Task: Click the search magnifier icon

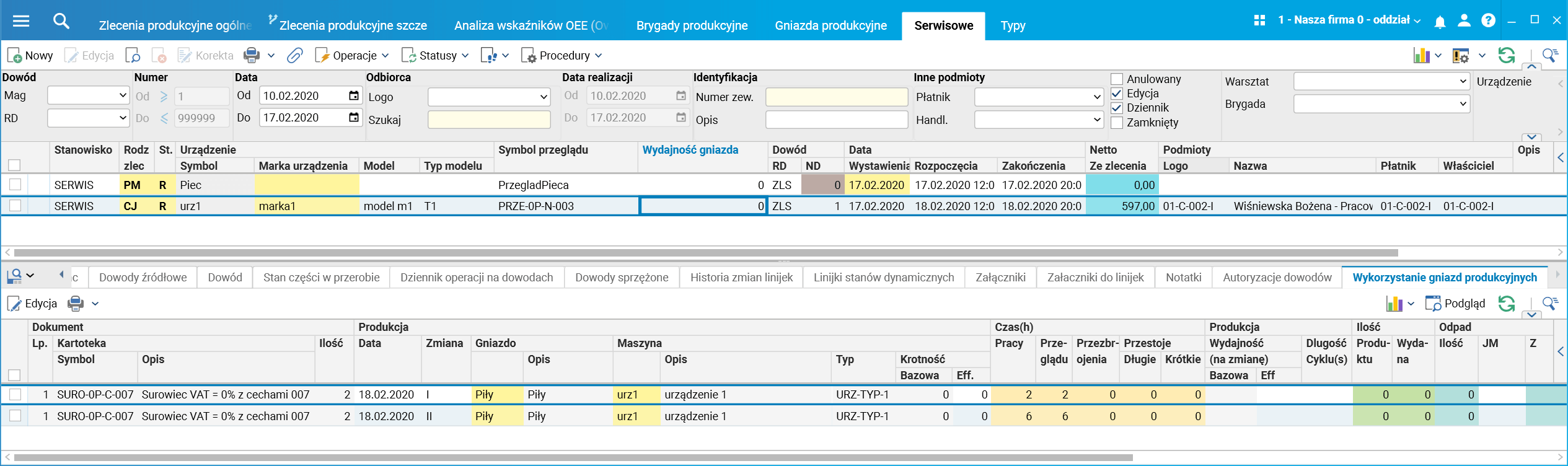Action: 61,21
